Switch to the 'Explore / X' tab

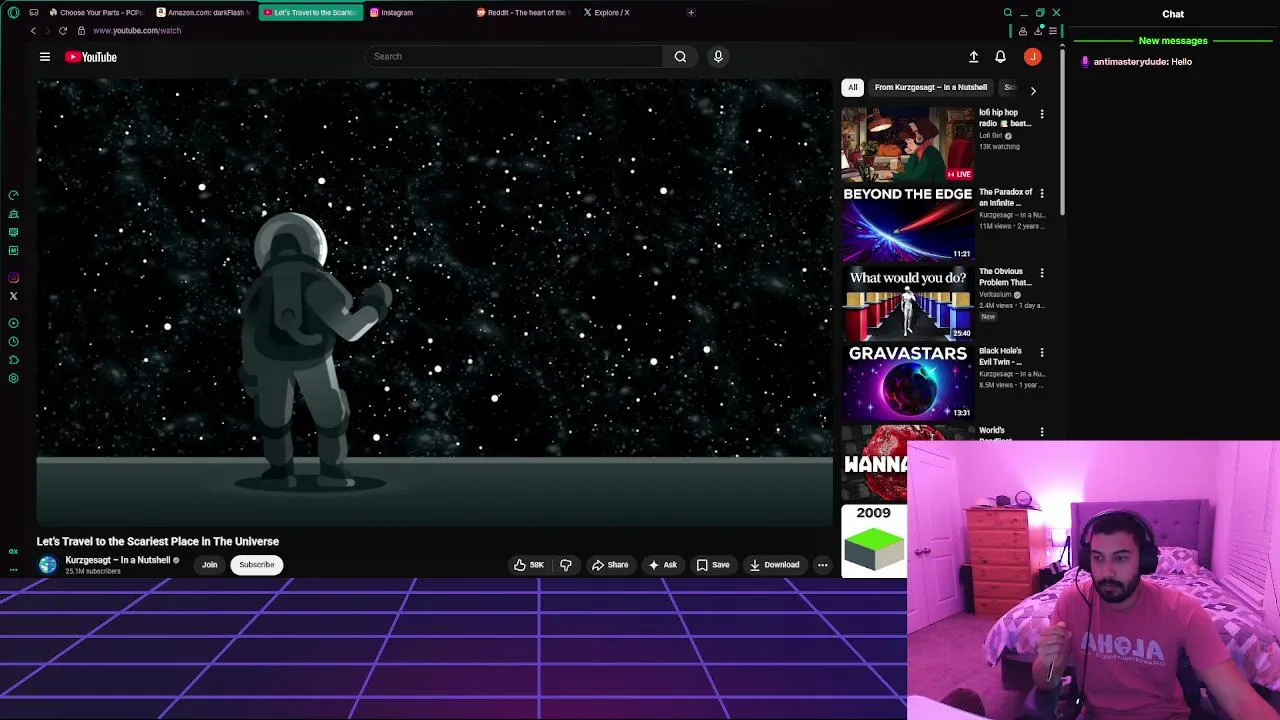[629, 12]
